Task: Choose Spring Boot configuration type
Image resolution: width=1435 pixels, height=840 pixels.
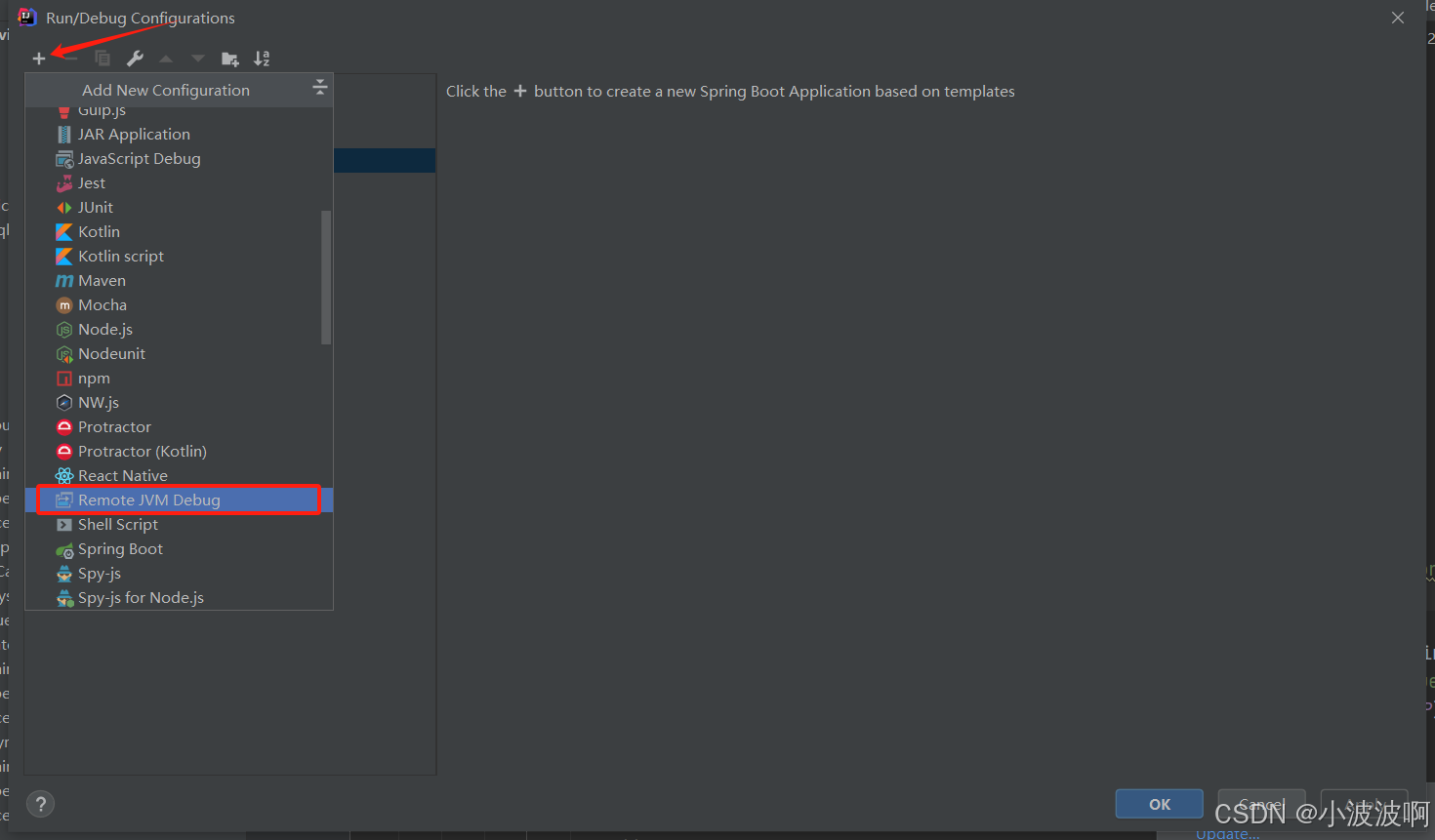Action: 179,548
